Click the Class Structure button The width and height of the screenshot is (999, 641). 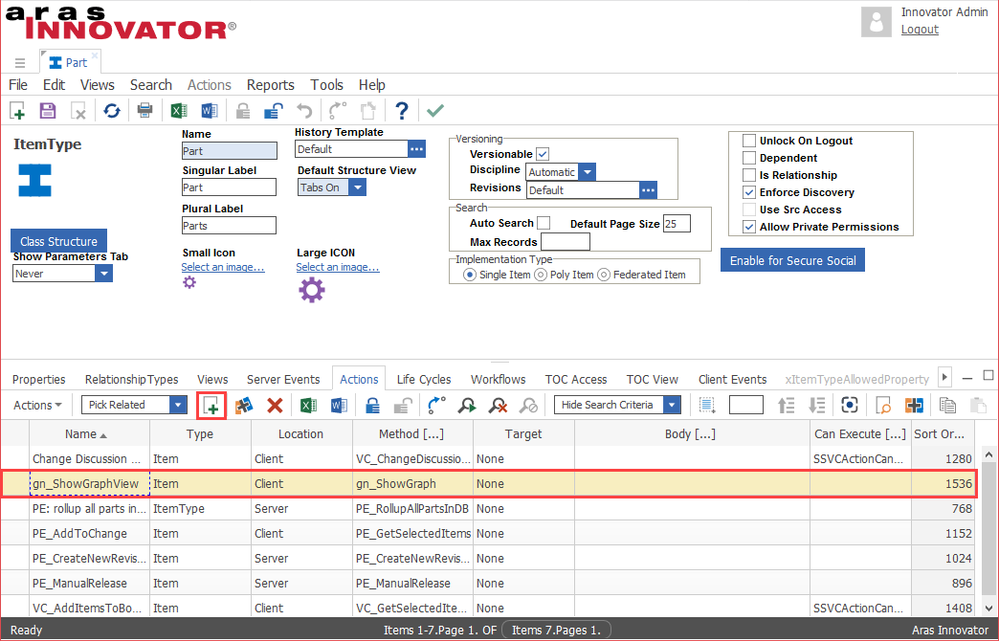point(59,241)
